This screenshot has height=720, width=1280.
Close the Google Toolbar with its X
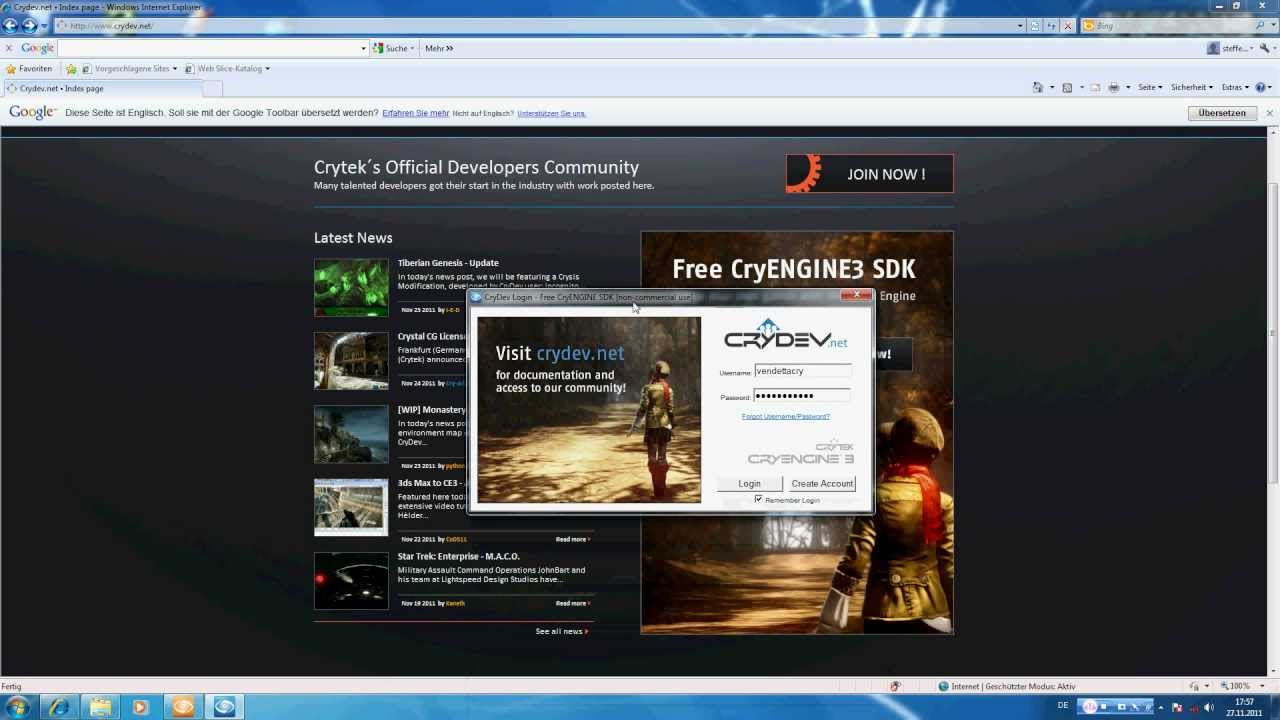point(9,48)
